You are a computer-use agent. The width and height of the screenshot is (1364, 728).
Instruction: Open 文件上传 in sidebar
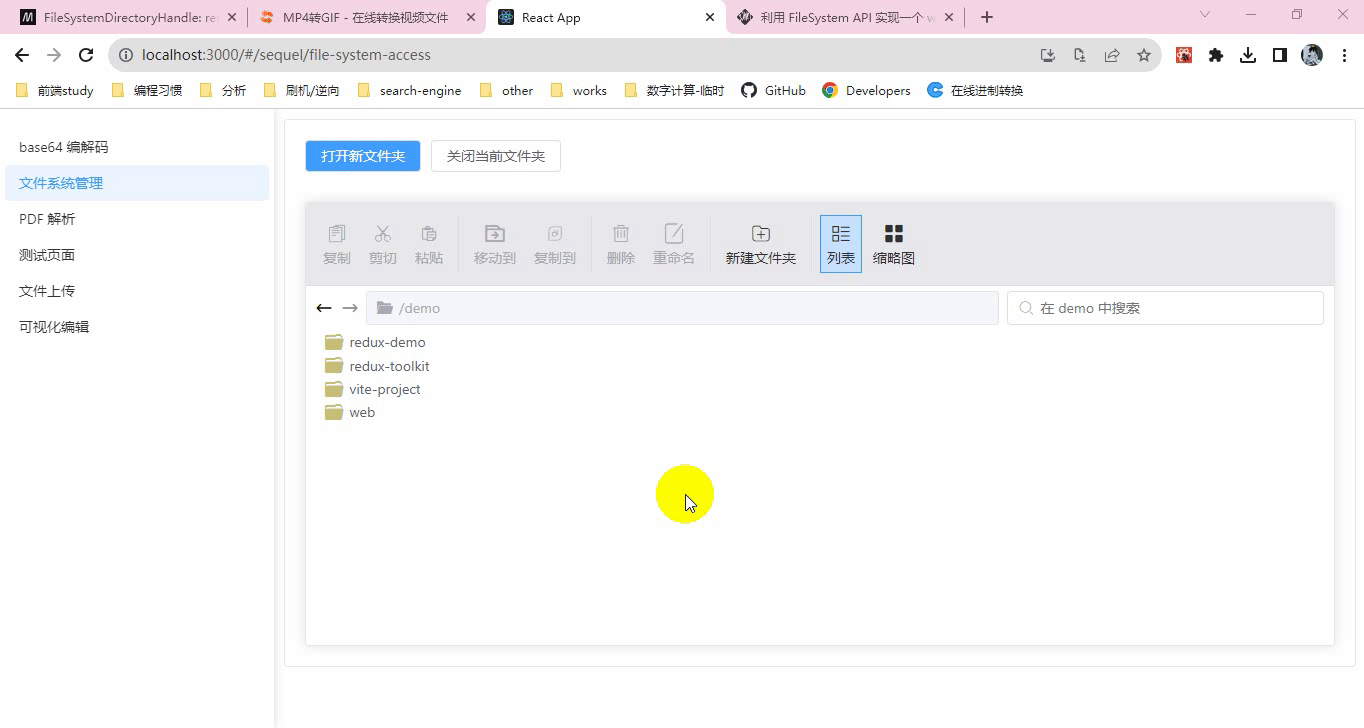pyautogui.click(x=137, y=291)
